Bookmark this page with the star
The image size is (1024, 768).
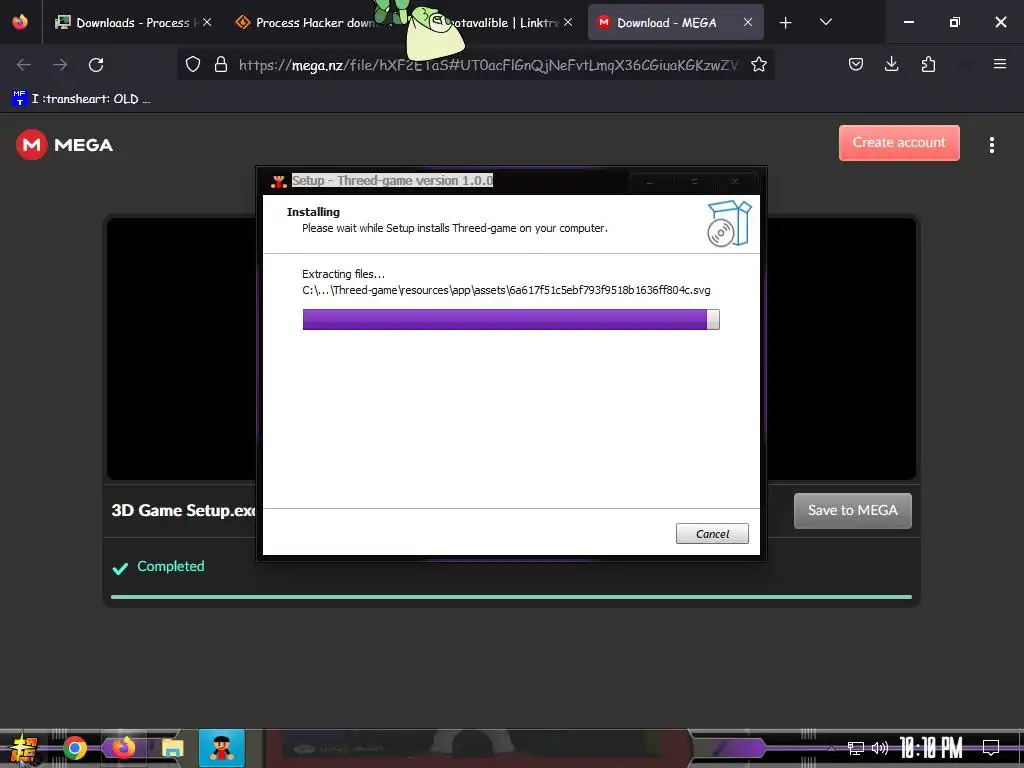[759, 65]
